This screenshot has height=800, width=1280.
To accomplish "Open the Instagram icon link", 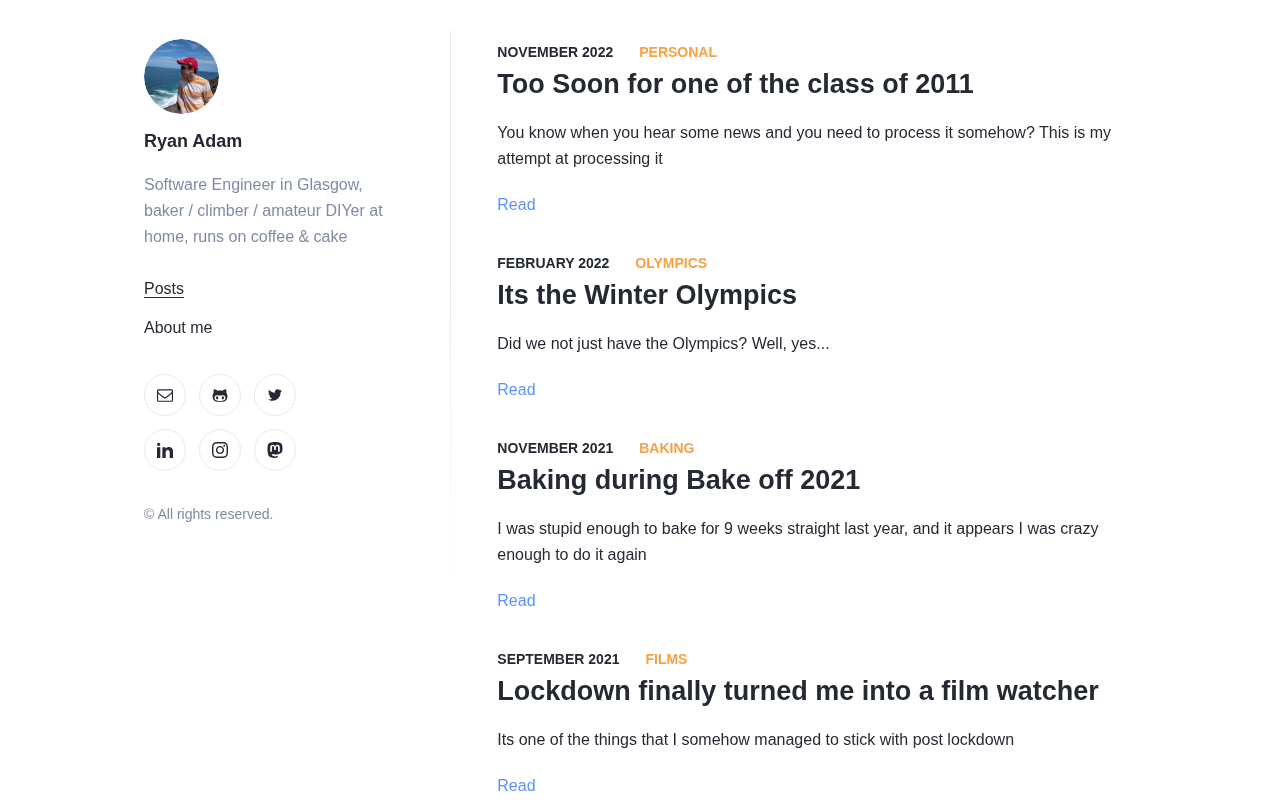I will 220,450.
